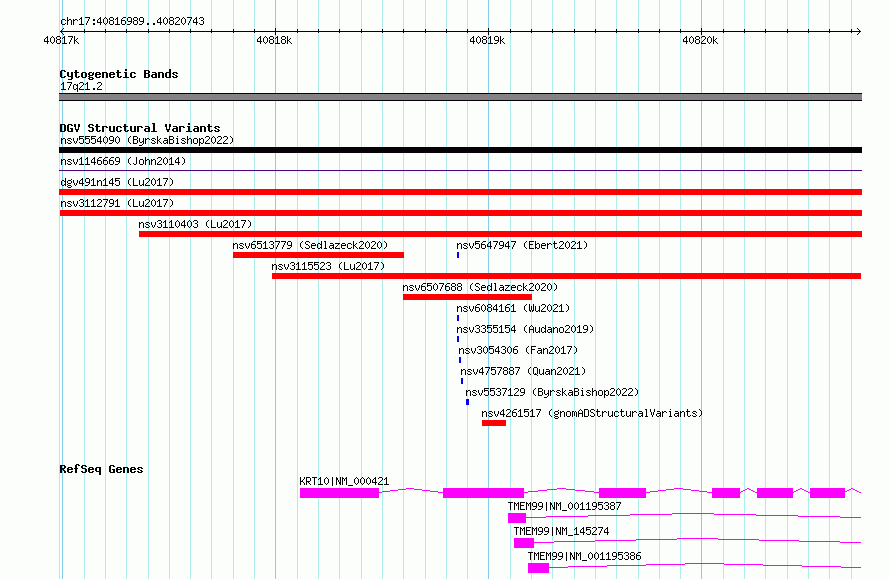Open TMEM99|NM_145274 transcript label

coord(561,531)
